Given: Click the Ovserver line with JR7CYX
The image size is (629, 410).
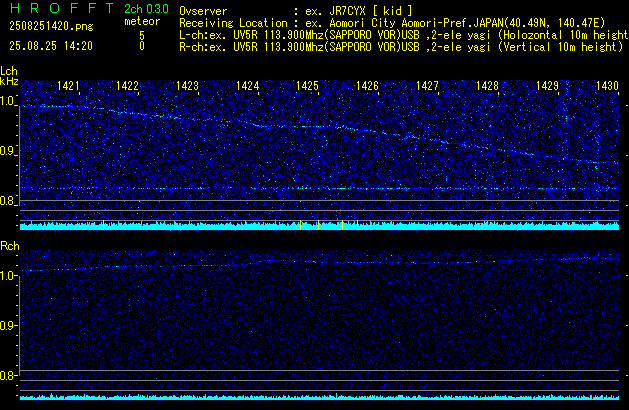Looking at the screenshot, I should point(296,11).
